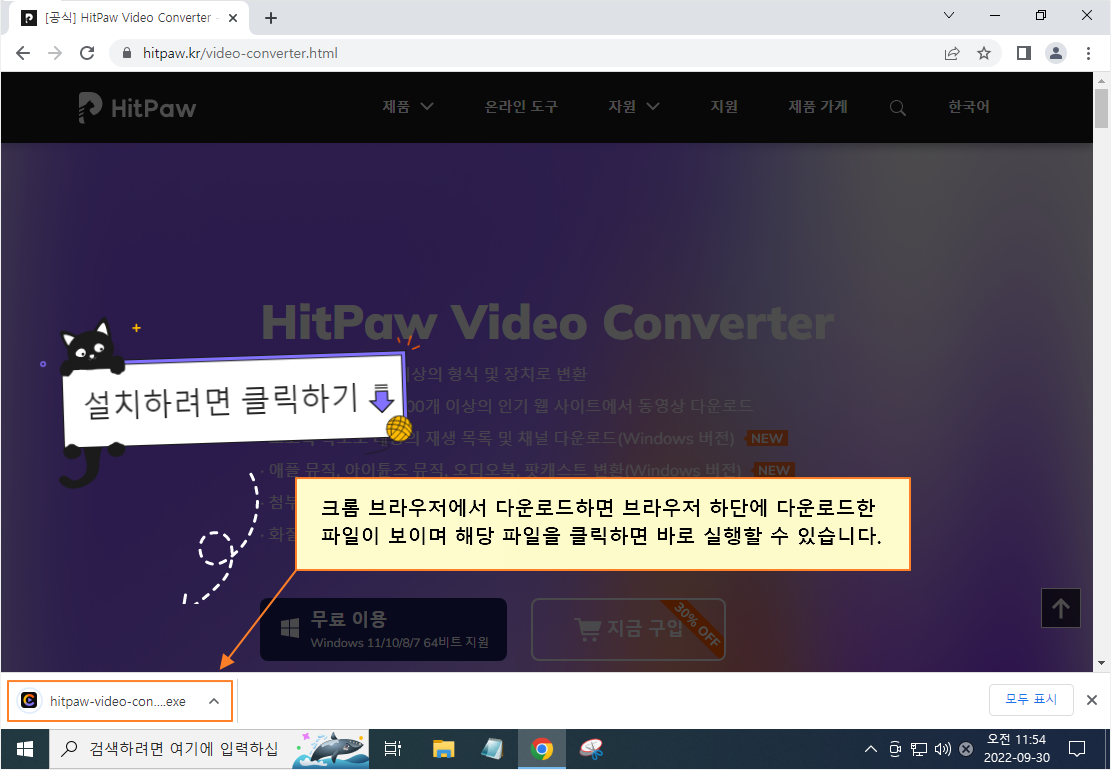Click 모두 표시 button
The width and height of the screenshot is (1111, 770).
[x=1031, y=700]
